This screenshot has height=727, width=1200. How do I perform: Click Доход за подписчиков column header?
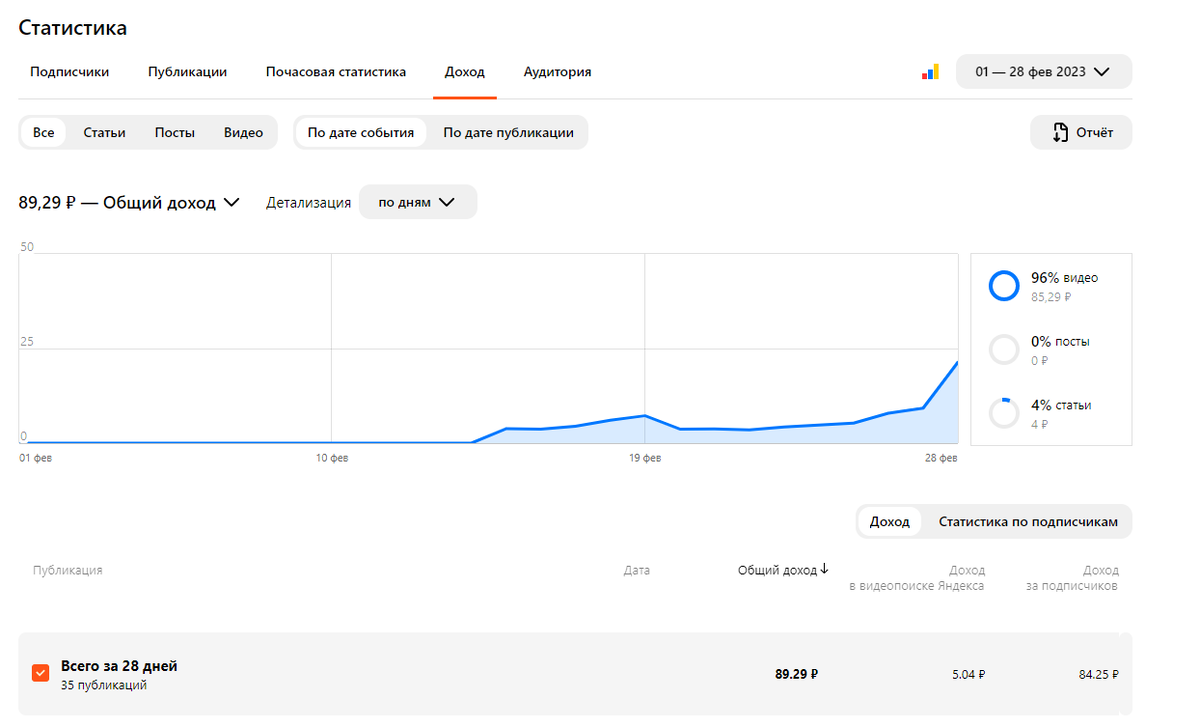pos(1072,578)
